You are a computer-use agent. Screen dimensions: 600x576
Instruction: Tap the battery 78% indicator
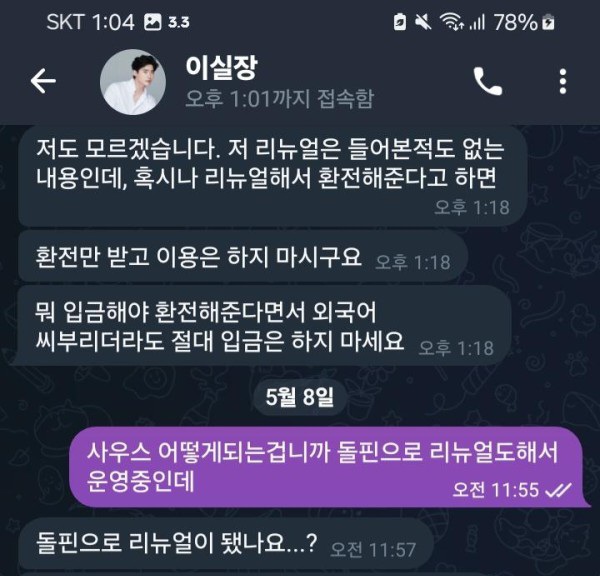[x=524, y=22]
